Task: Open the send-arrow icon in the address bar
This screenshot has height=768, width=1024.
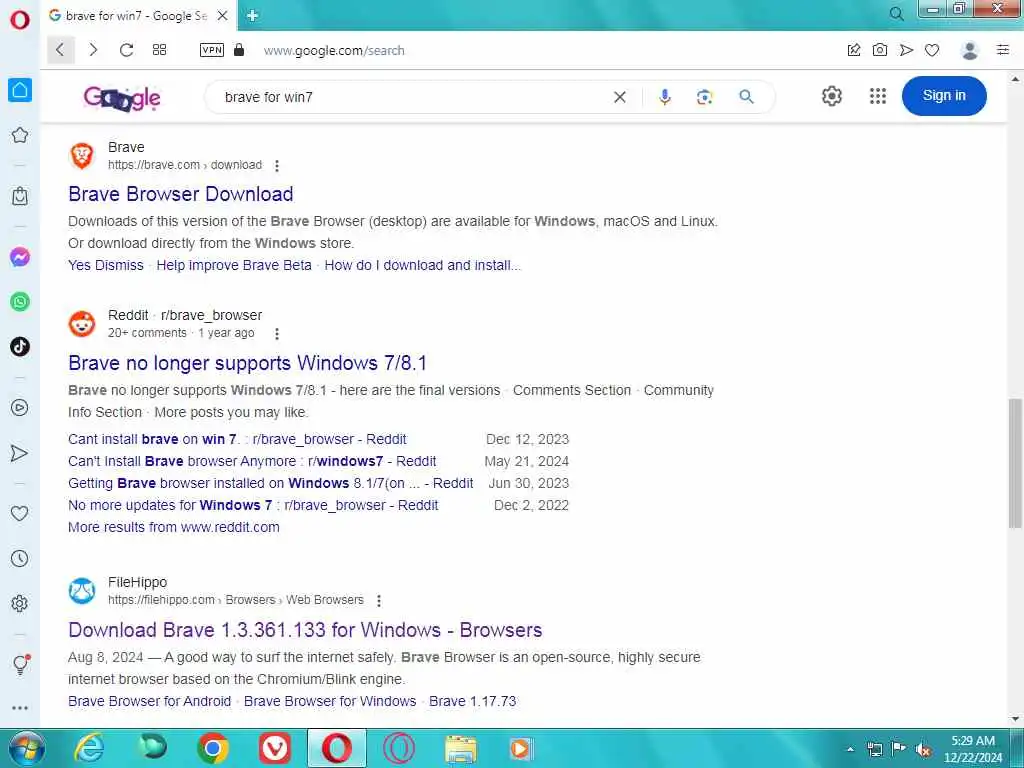Action: pos(906,50)
